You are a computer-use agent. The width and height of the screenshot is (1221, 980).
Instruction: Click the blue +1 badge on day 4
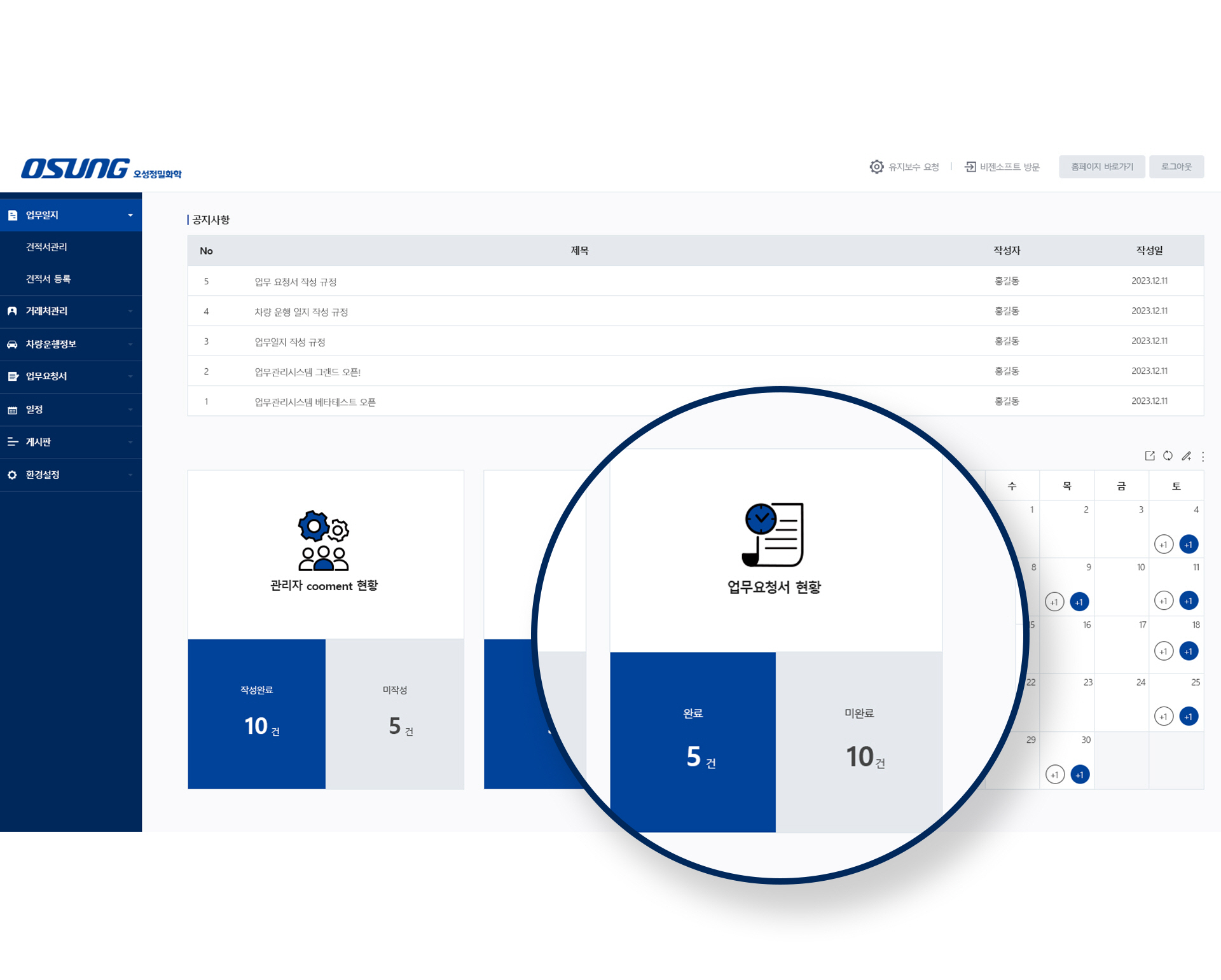[x=1189, y=544]
